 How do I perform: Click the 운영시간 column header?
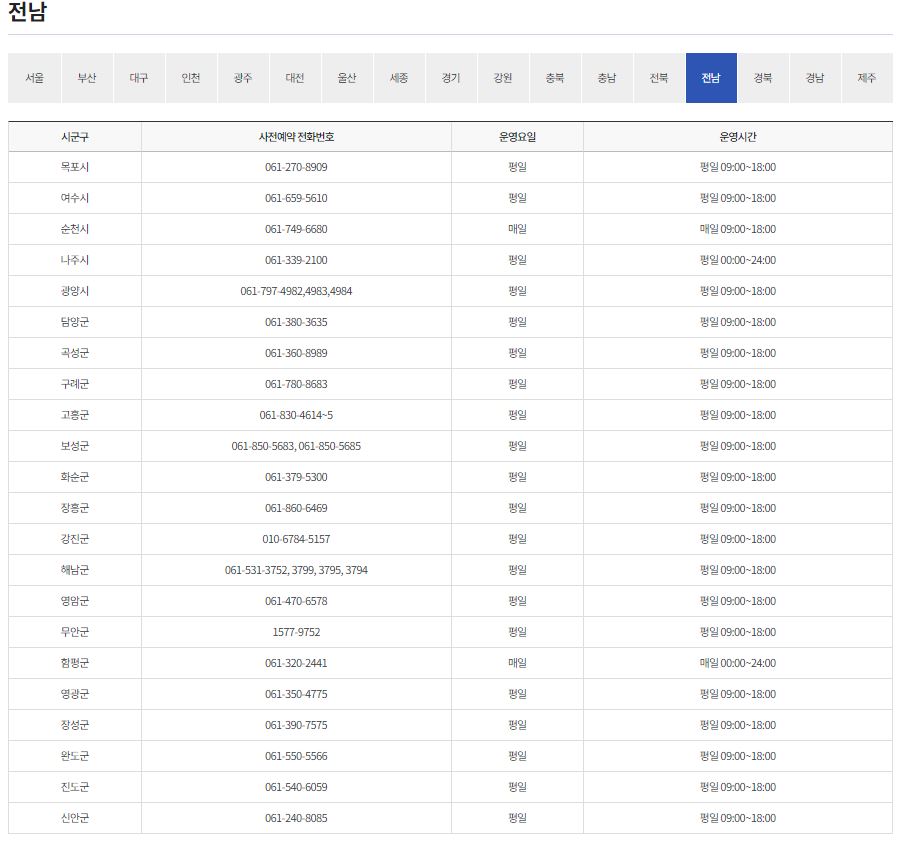tap(737, 137)
